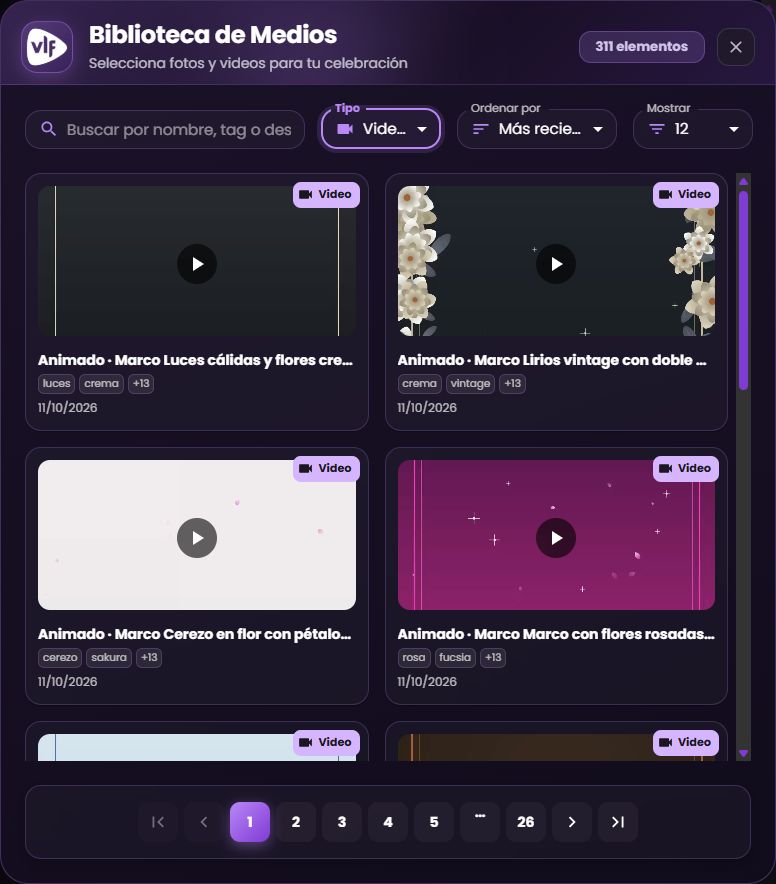Select the 'crema' tag on Lirios vintage card

pyautogui.click(x=419, y=383)
